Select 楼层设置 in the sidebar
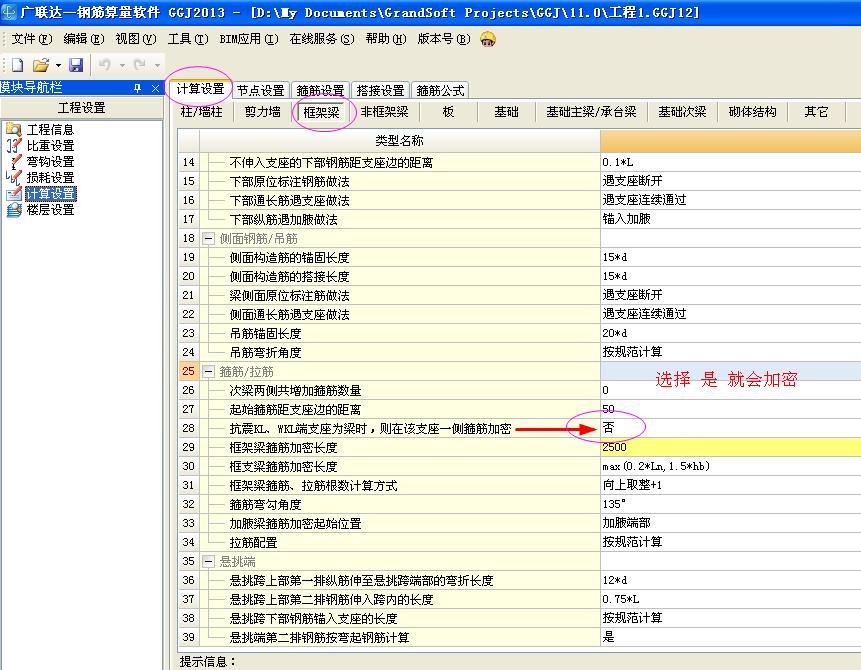Screen dimensions: 861x670 (50, 210)
